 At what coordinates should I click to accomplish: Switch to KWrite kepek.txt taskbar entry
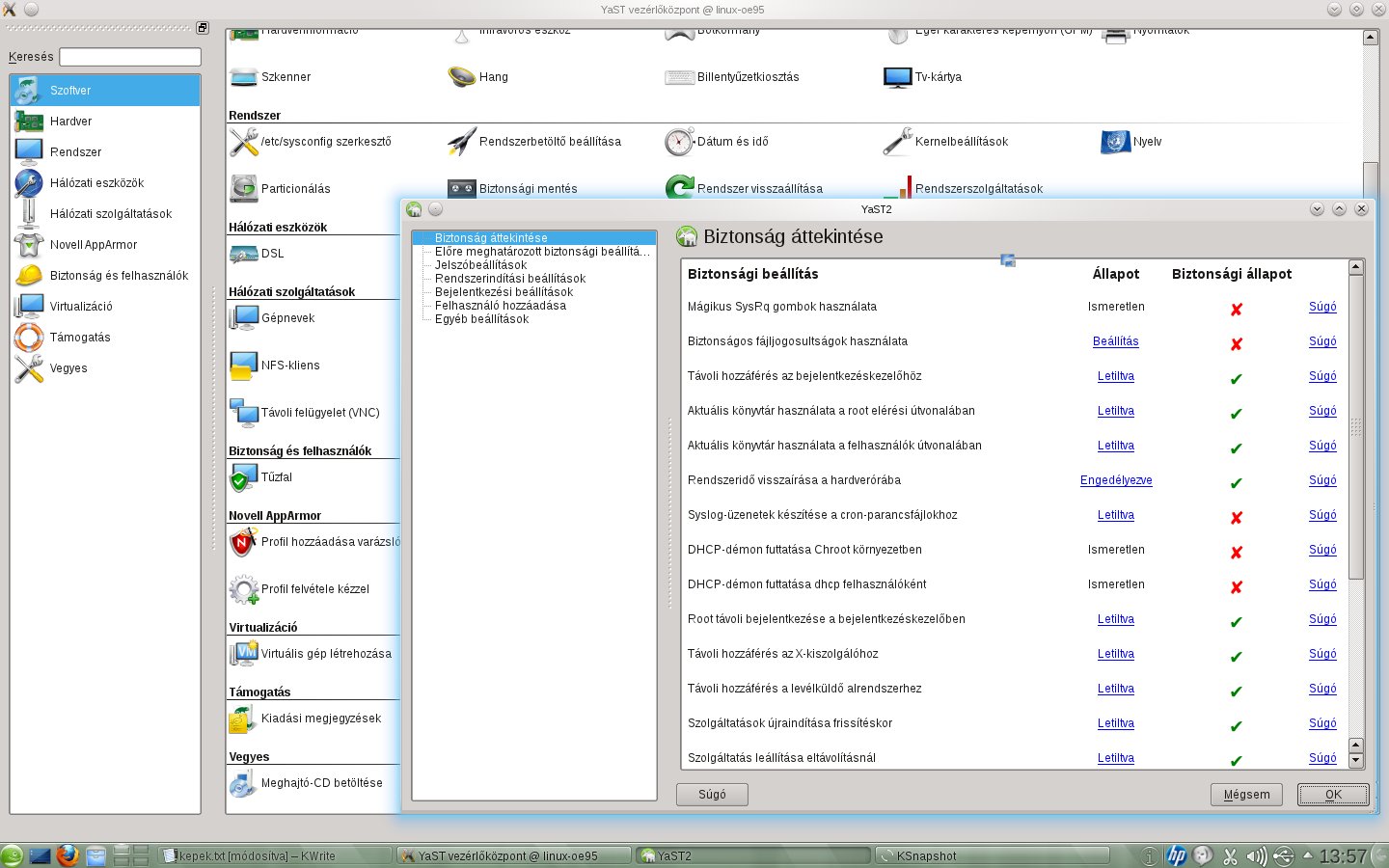(x=274, y=855)
